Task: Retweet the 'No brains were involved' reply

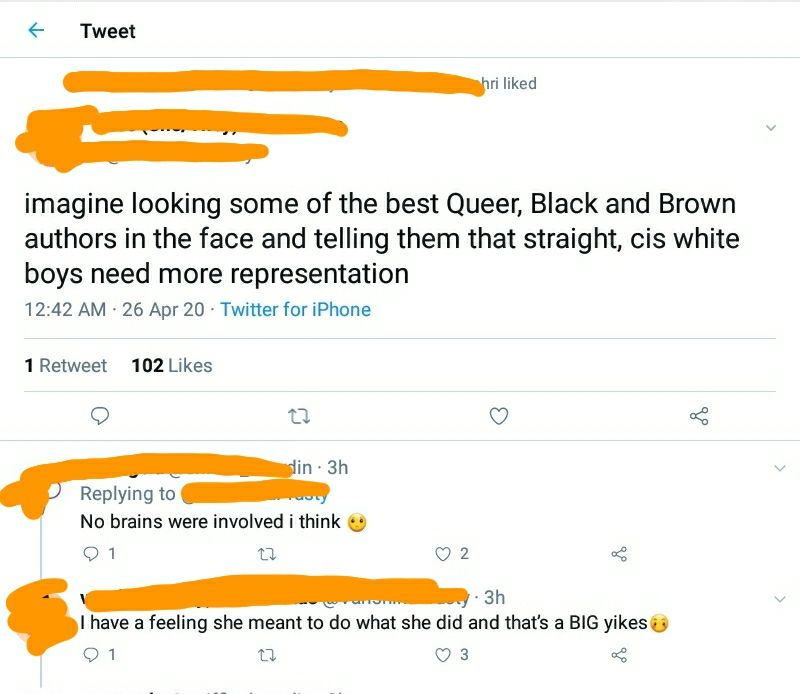Action: [267, 554]
